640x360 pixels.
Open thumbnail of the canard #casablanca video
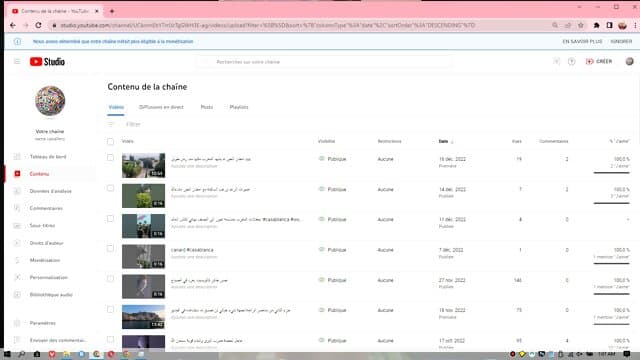143,256
